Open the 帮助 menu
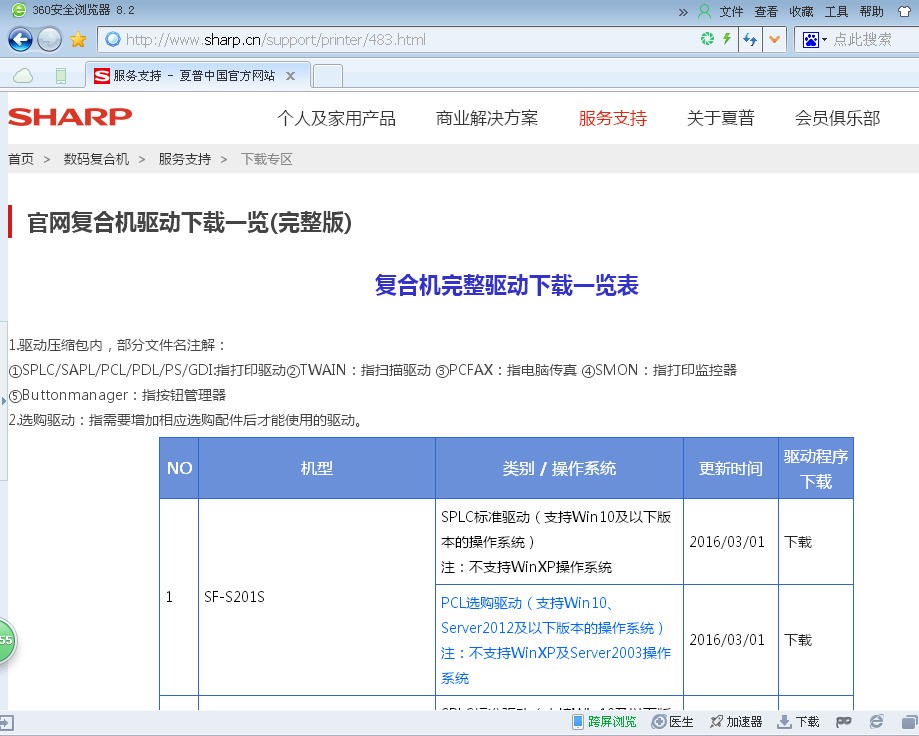Image resolution: width=919 pixels, height=736 pixels. click(x=871, y=12)
